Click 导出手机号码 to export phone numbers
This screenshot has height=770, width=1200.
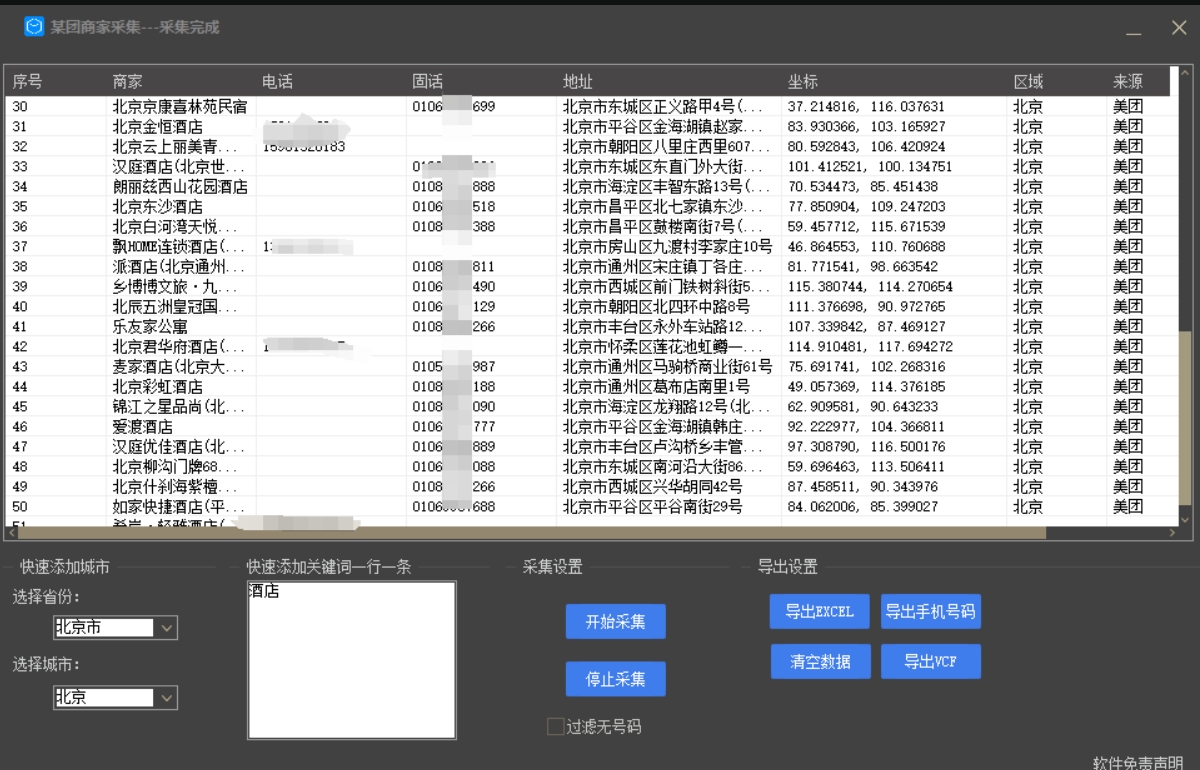point(930,612)
